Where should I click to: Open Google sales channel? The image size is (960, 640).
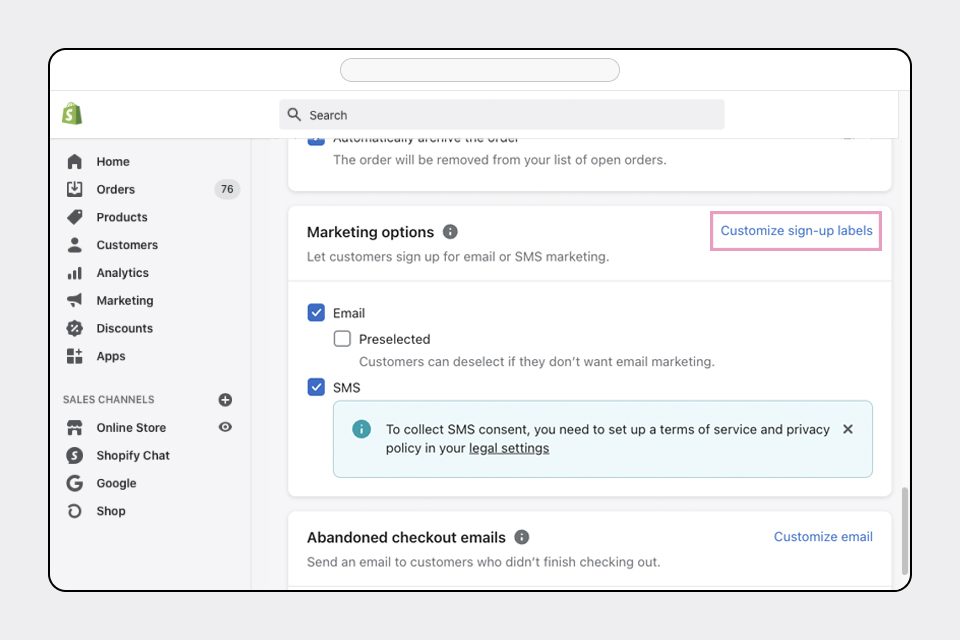[116, 483]
